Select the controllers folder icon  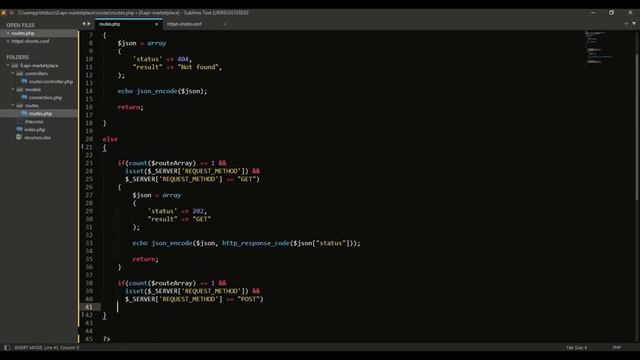point(20,73)
